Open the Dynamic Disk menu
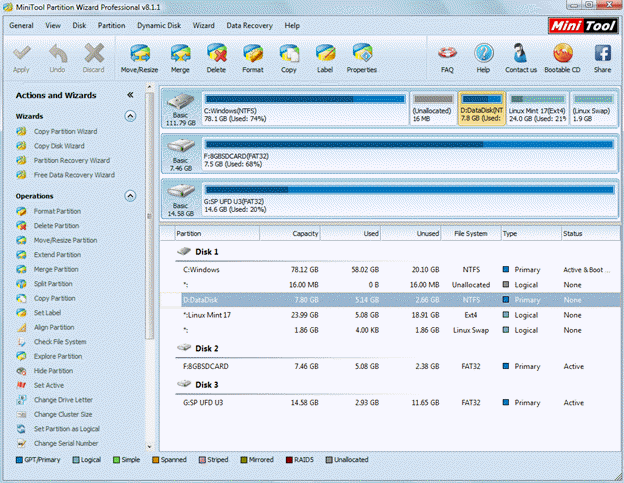 (x=159, y=25)
